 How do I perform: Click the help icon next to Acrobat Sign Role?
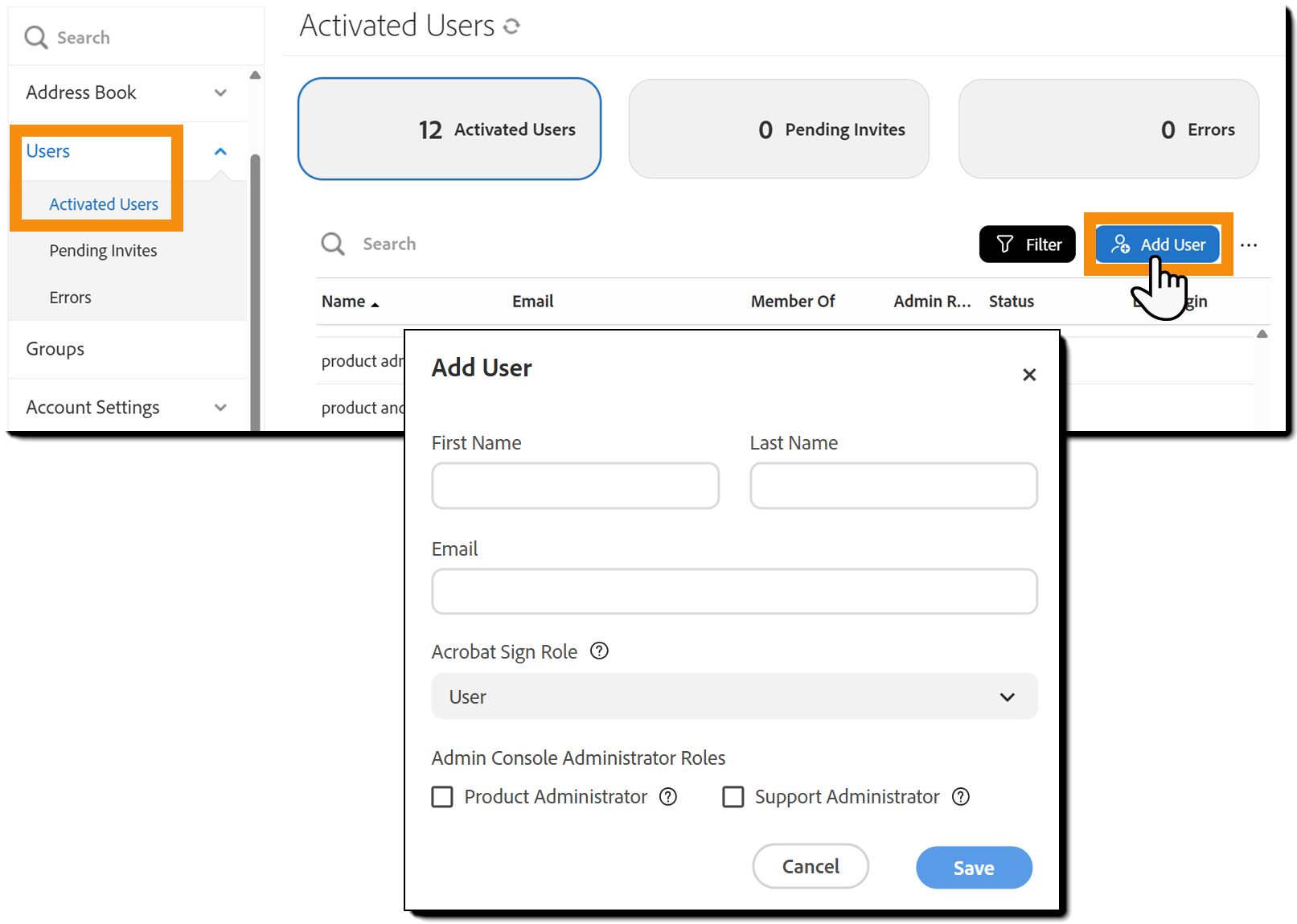(x=599, y=651)
